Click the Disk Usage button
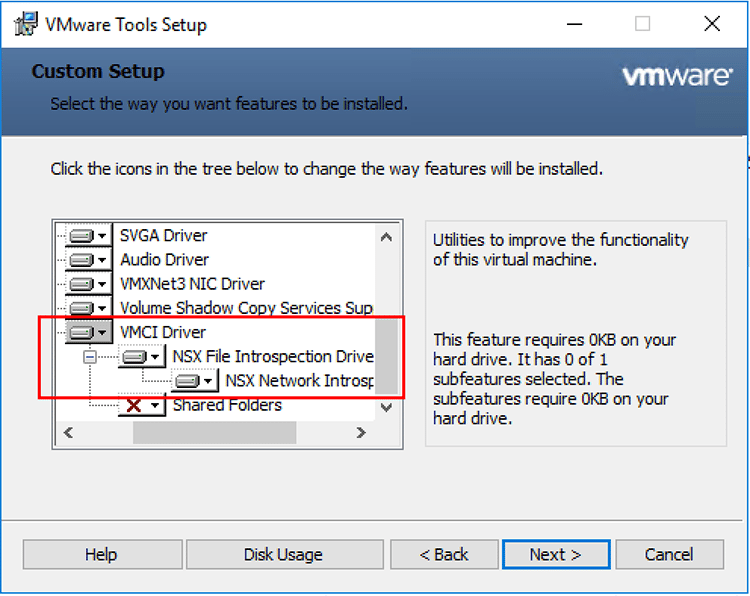This screenshot has width=750, height=596. coord(283,554)
